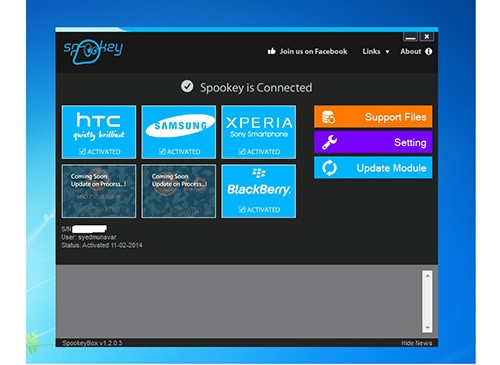The height and width of the screenshot is (365, 500).
Task: Click the Update Module refresh icon
Action: (329, 168)
